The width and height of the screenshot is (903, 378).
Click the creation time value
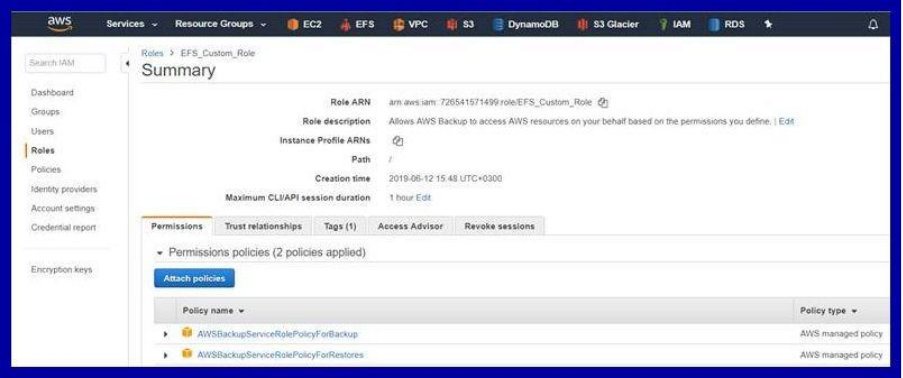[446, 179]
